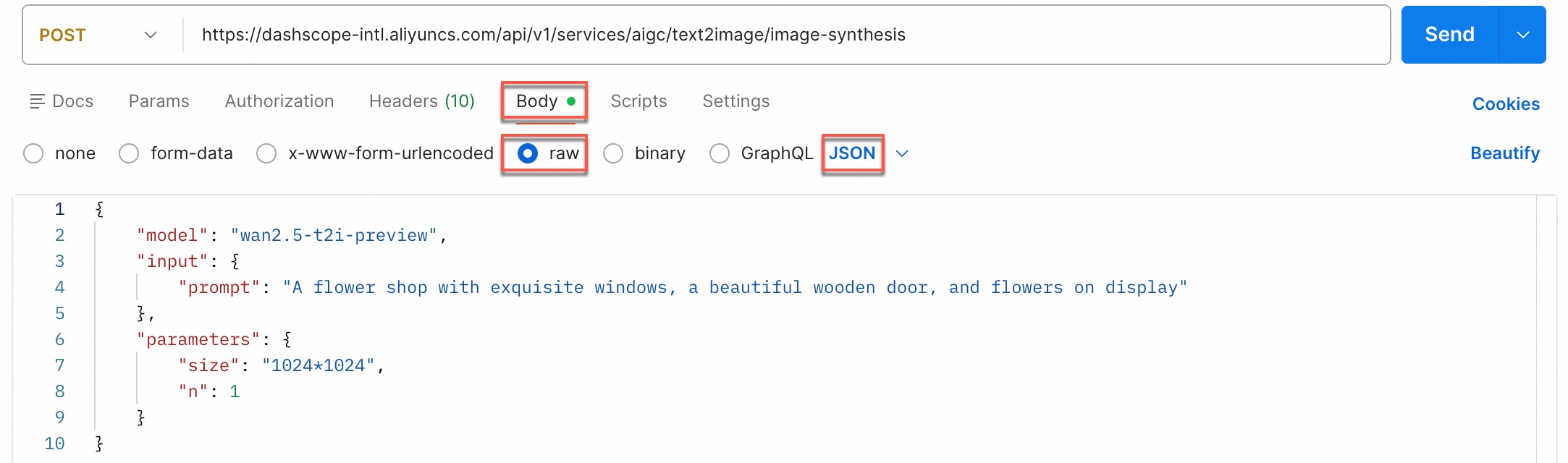Viewport: 1568px width, 463px height.
Task: Open the request Settings tab
Action: click(735, 101)
